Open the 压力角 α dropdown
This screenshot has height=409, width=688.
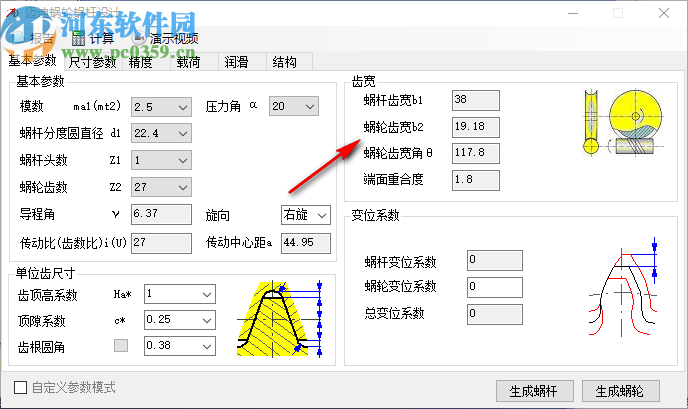point(294,107)
